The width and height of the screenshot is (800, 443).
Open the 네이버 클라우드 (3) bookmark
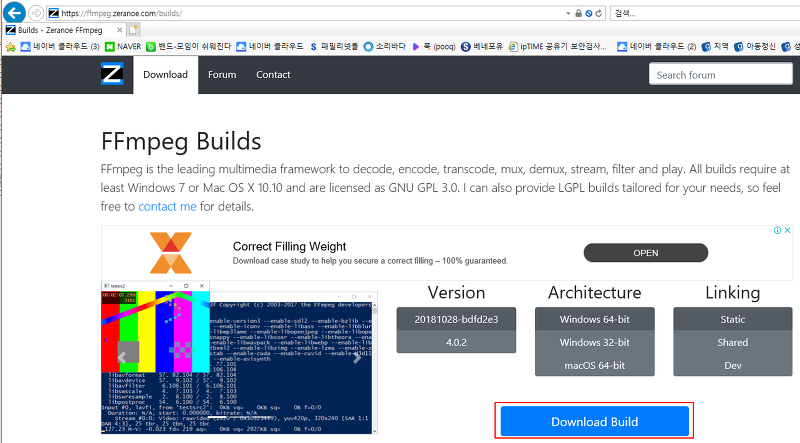(60, 46)
